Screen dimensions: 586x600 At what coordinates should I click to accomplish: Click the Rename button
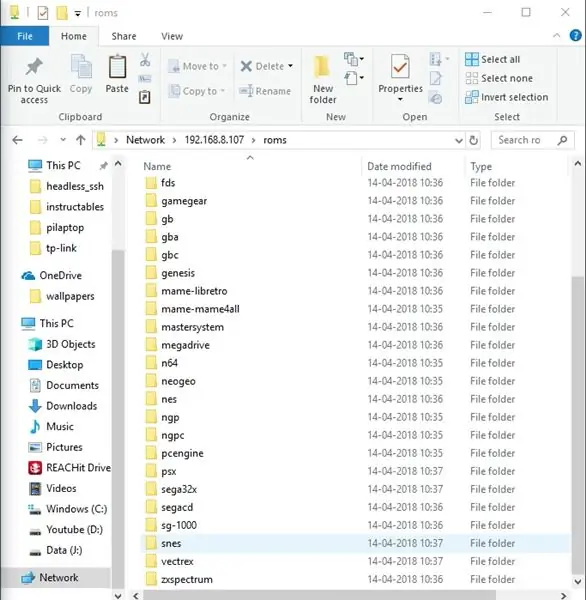[x=265, y=91]
